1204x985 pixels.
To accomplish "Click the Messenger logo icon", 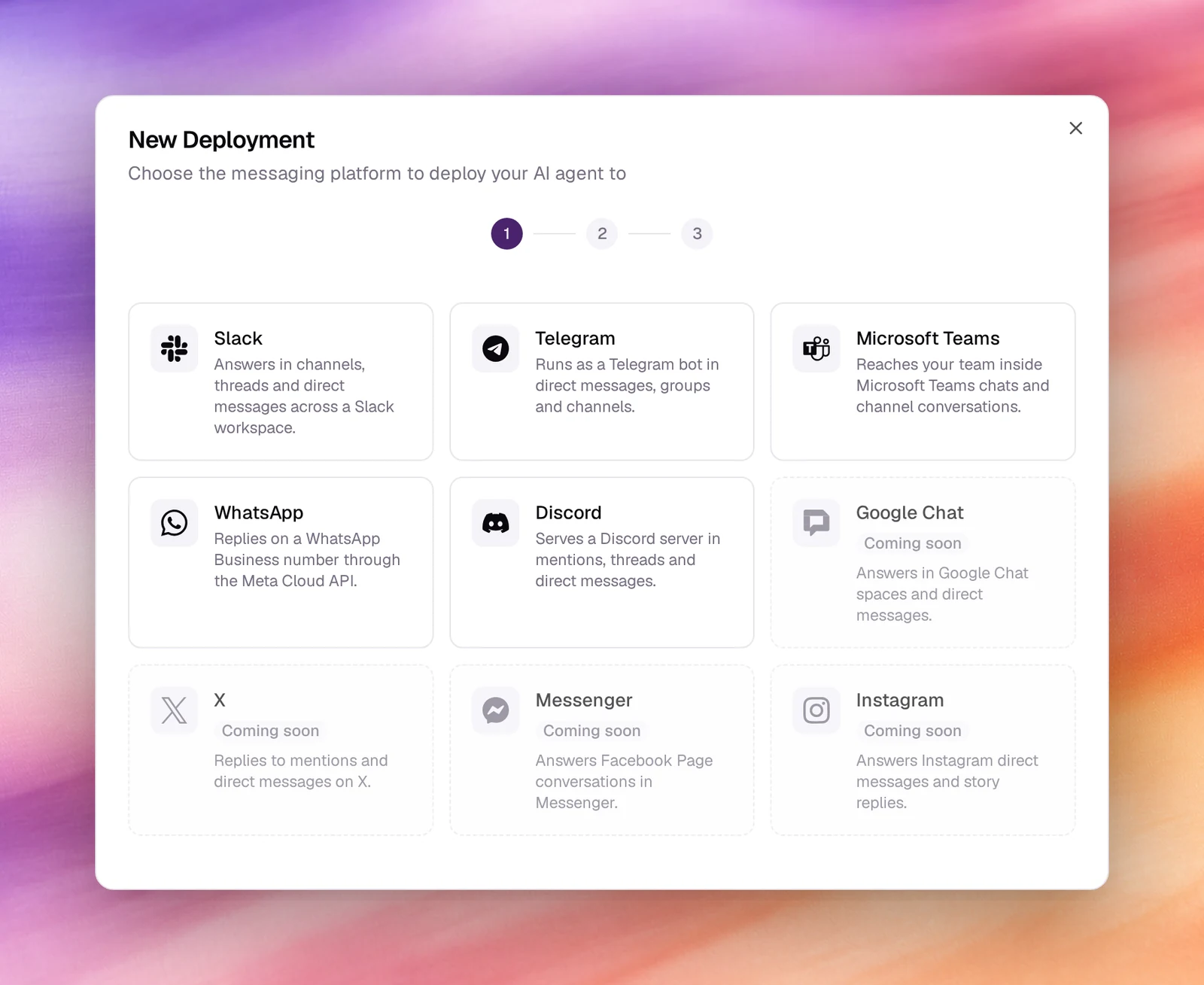I will pos(495,710).
